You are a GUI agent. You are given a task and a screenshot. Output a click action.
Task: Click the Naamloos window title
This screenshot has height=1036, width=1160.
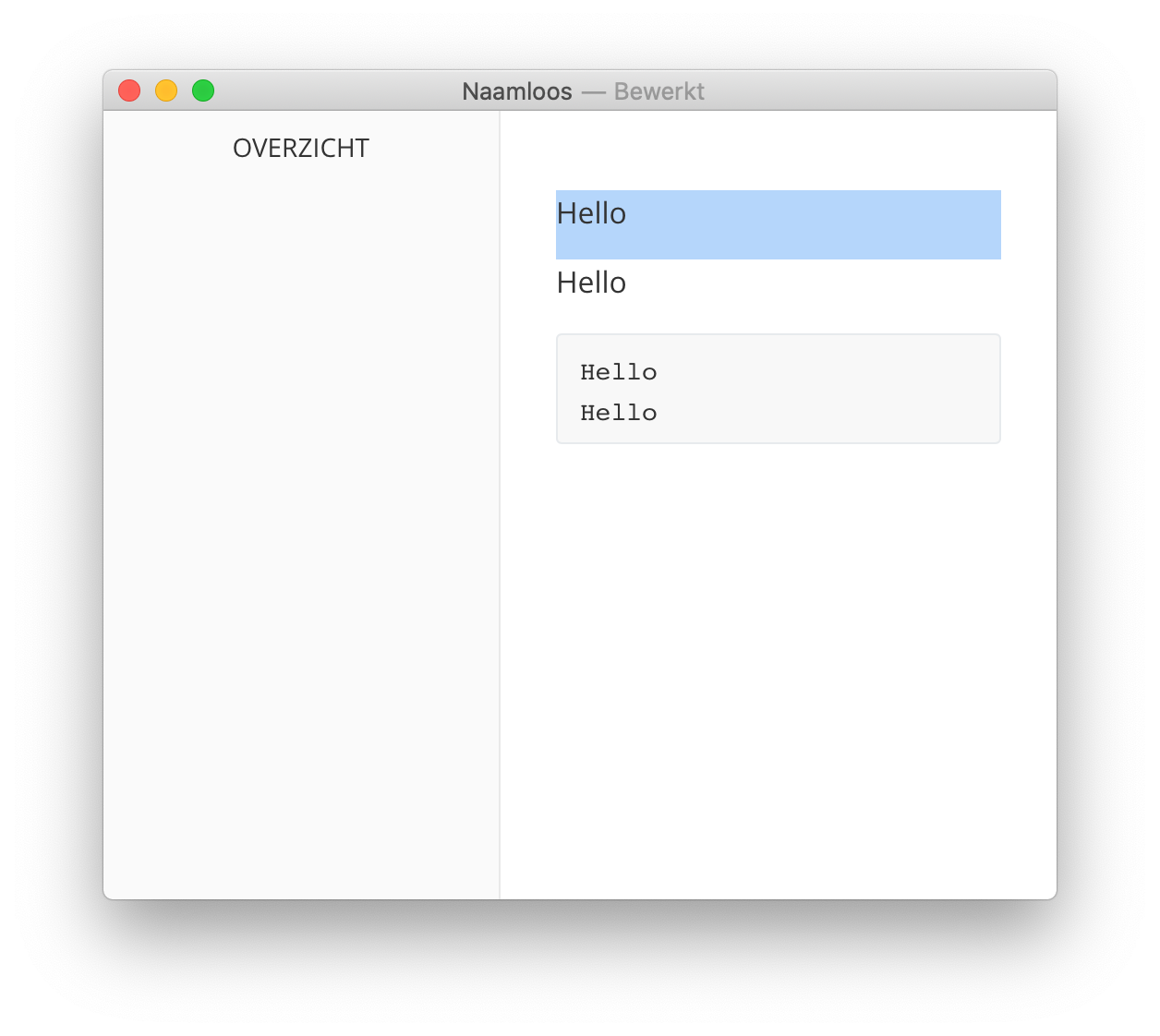point(517,91)
